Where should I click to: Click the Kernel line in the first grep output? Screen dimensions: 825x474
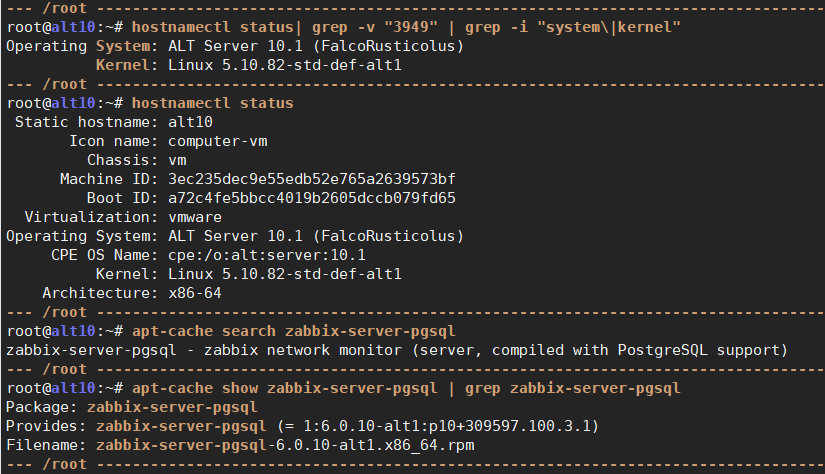pyautogui.click(x=249, y=65)
